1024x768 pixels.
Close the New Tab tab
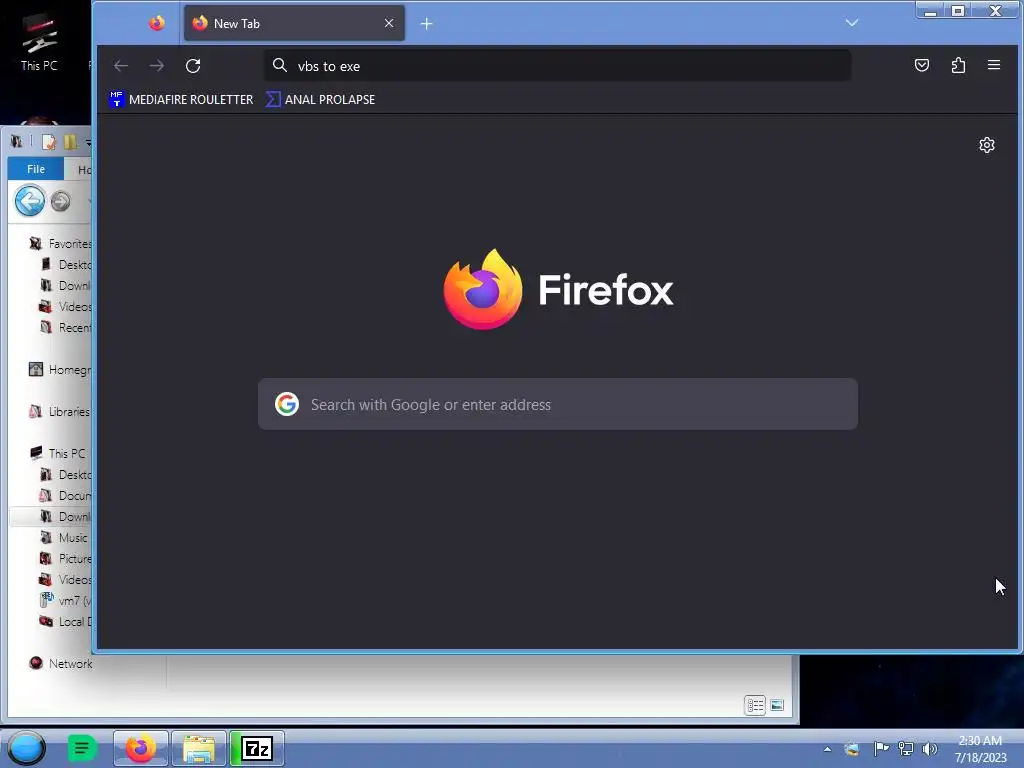click(389, 24)
